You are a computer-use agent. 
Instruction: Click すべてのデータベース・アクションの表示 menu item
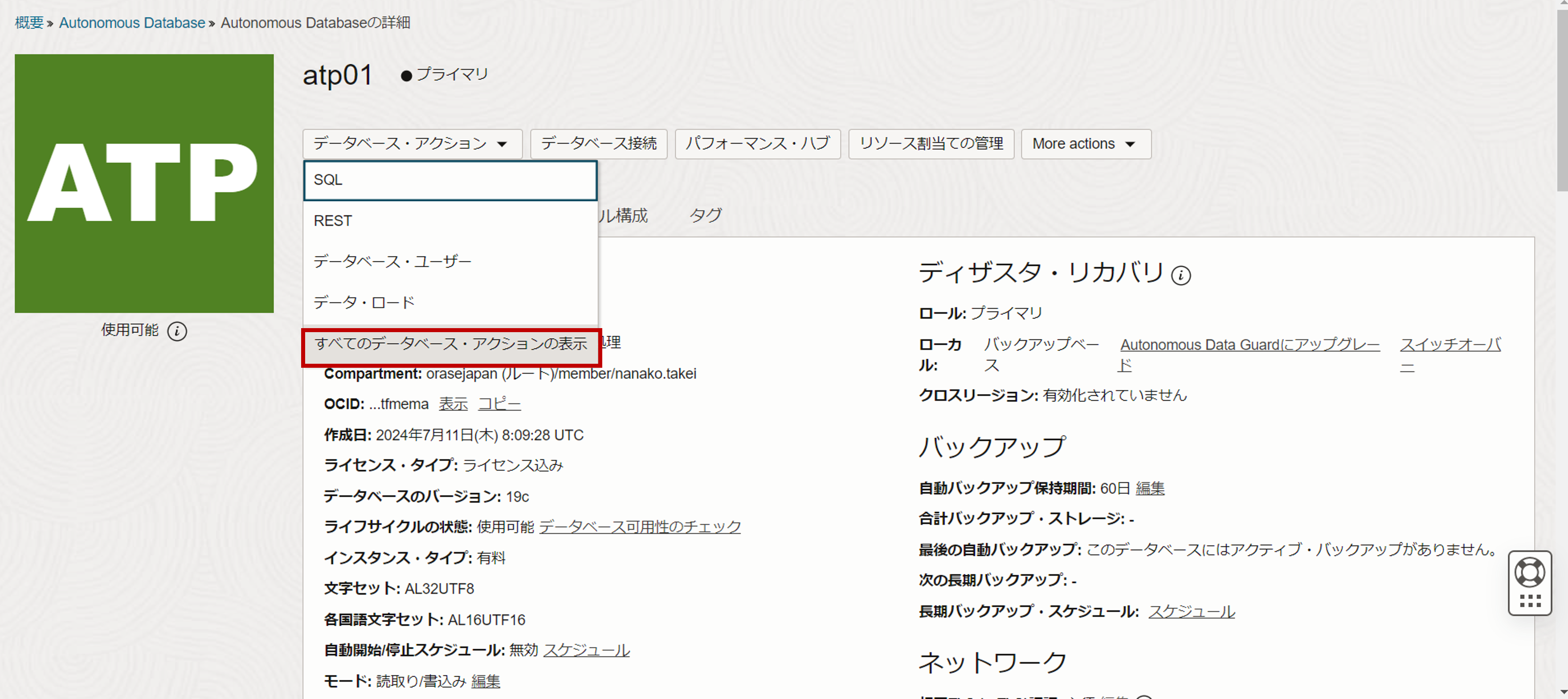click(x=451, y=344)
